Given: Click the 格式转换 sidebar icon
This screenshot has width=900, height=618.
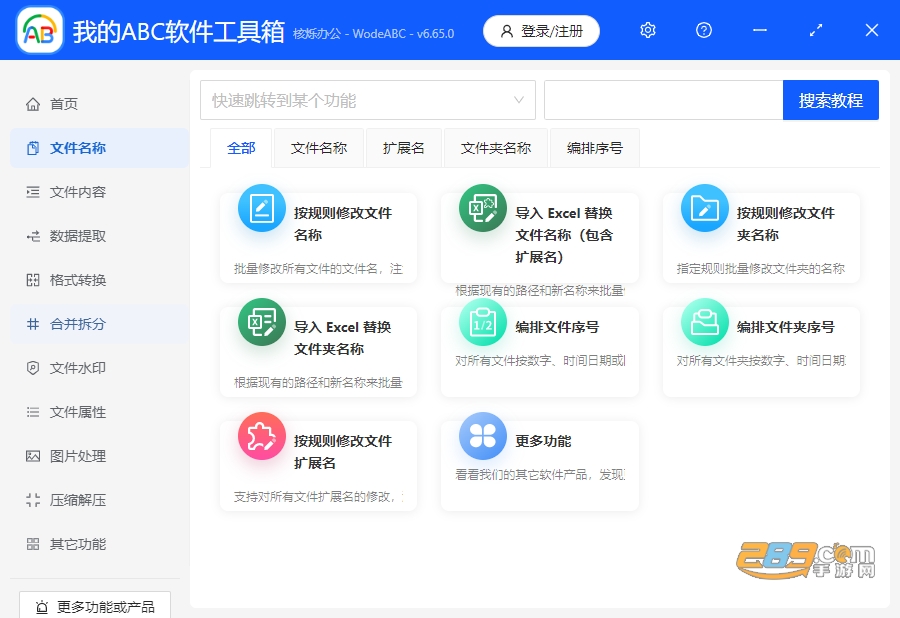Looking at the screenshot, I should 33,280.
